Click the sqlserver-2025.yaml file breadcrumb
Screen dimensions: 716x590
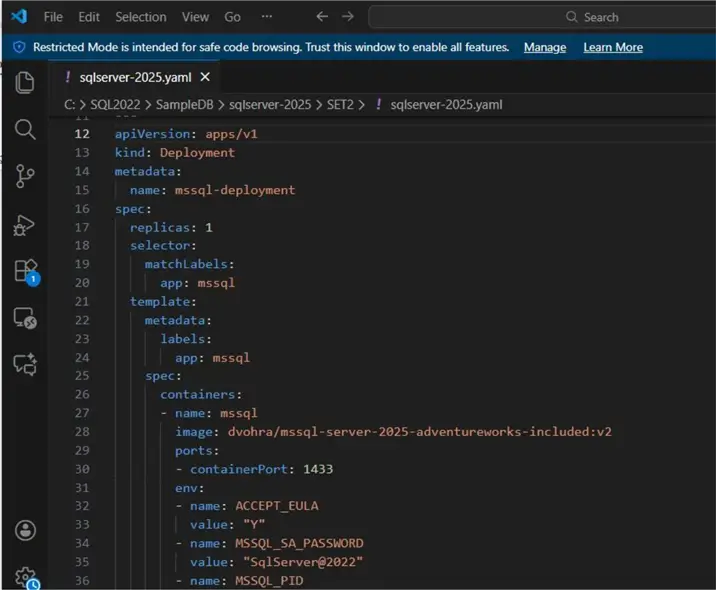pyautogui.click(x=446, y=105)
